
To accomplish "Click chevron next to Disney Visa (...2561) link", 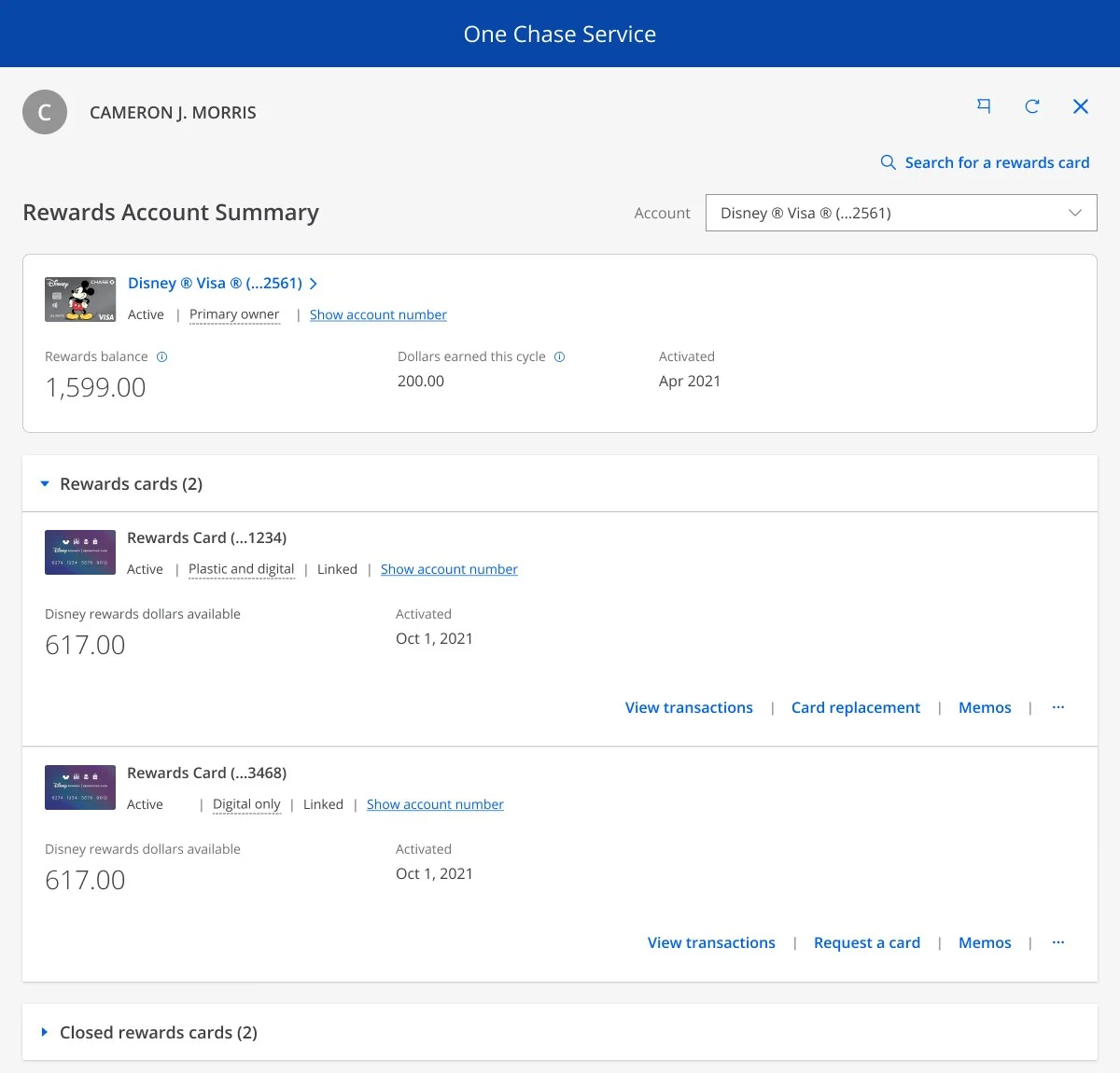I will click(314, 284).
